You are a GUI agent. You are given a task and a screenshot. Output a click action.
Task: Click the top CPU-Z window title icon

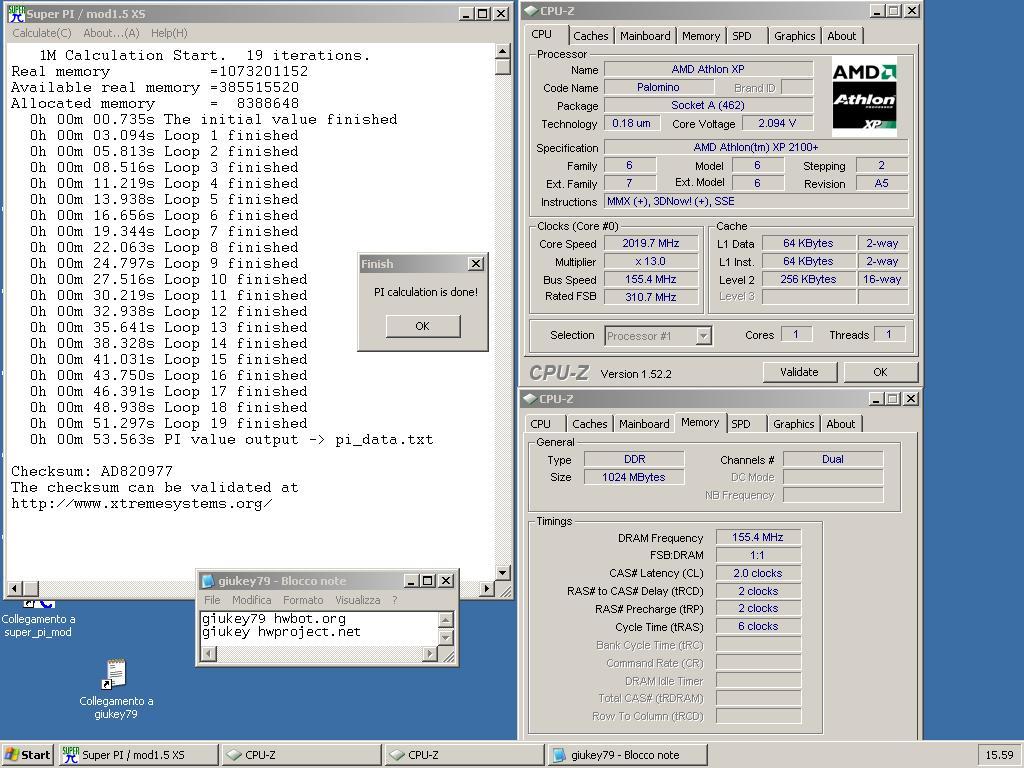point(531,10)
